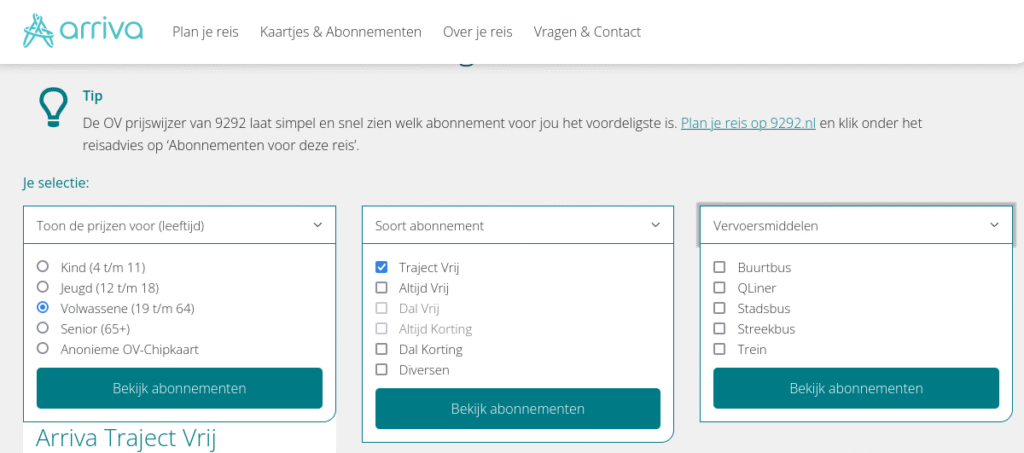
Task: Open Kaartjes & Abonnementen menu
Action: tap(340, 32)
